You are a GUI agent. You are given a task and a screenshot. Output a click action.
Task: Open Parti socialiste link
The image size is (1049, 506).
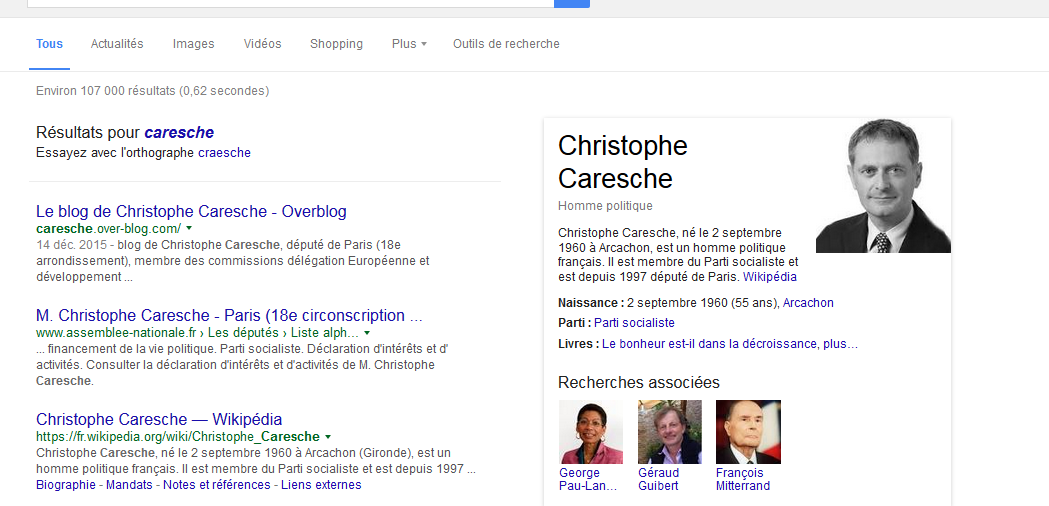point(634,323)
